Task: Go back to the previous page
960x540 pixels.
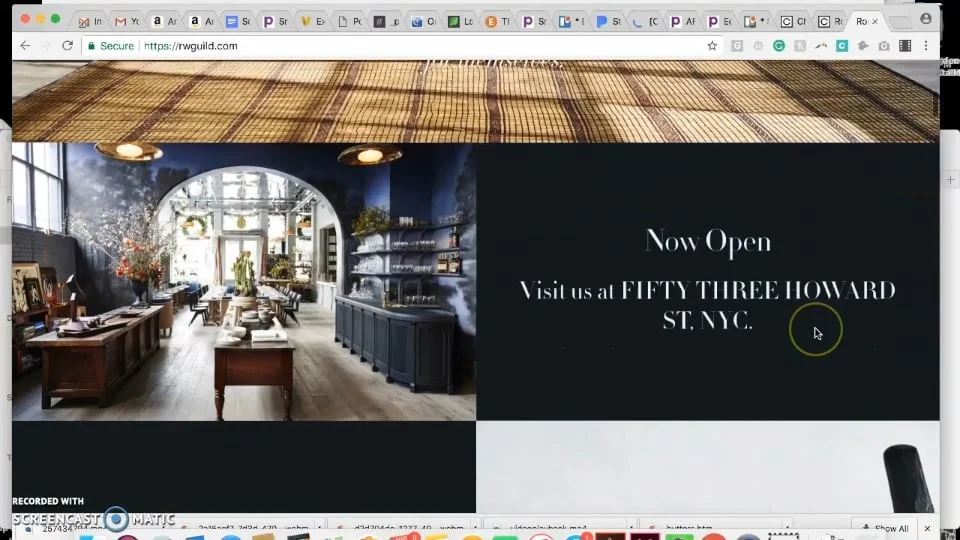Action: (25, 46)
